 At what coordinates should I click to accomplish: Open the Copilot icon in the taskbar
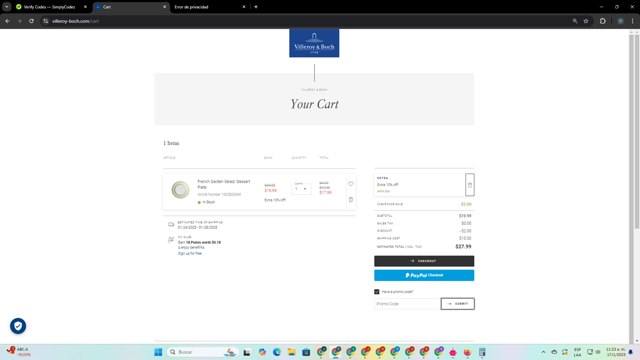262,352
